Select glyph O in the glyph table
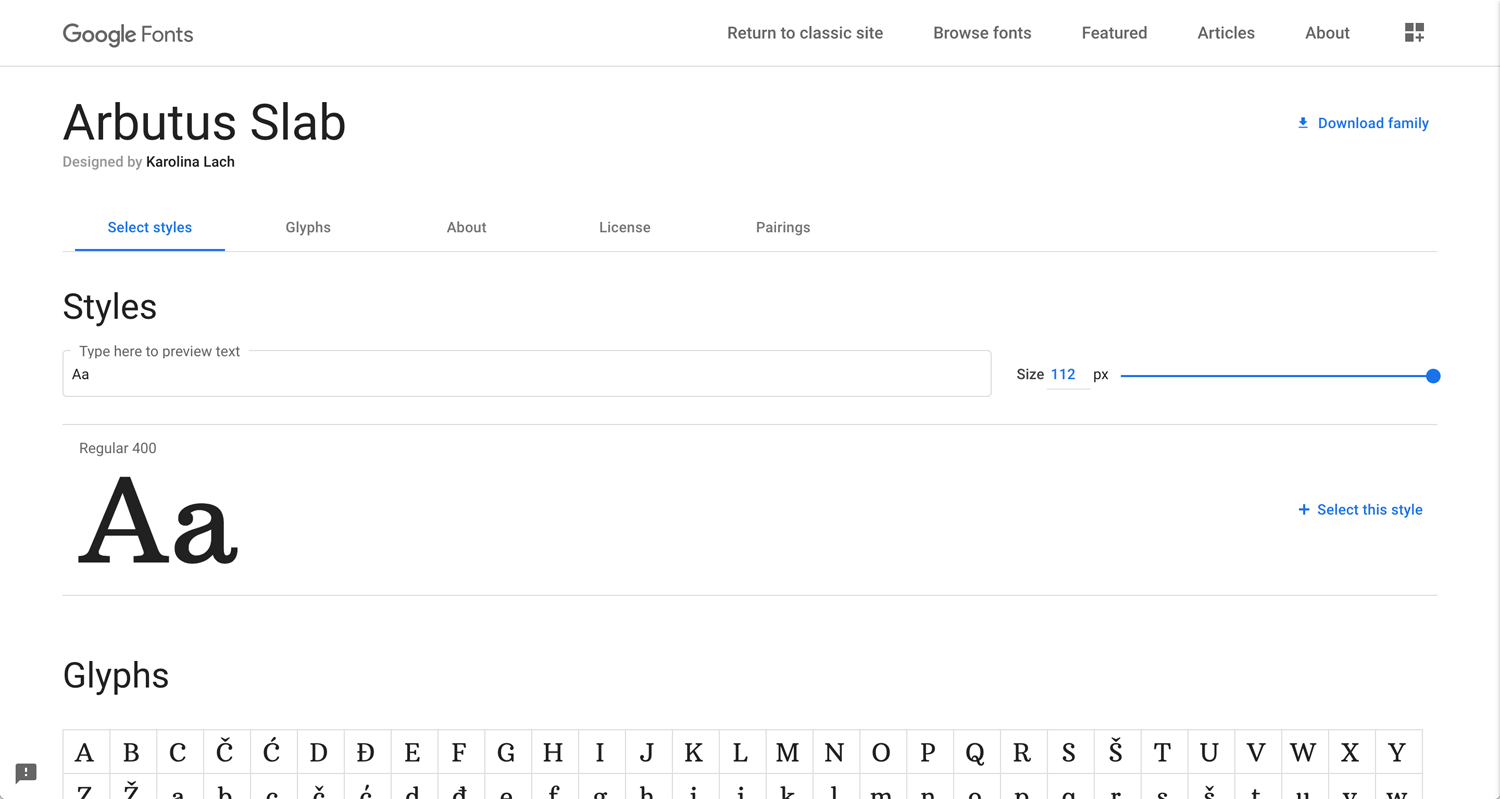Image resolution: width=1500 pixels, height=799 pixels. pyautogui.click(x=883, y=752)
